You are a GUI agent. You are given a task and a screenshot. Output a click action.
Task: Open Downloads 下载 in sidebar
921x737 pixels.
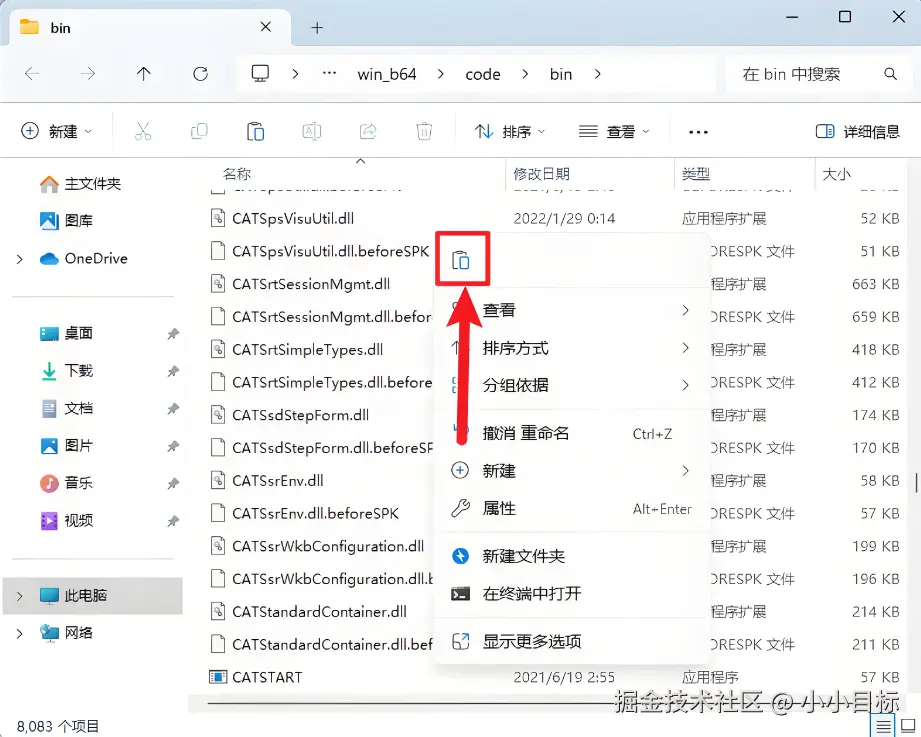click(66, 371)
